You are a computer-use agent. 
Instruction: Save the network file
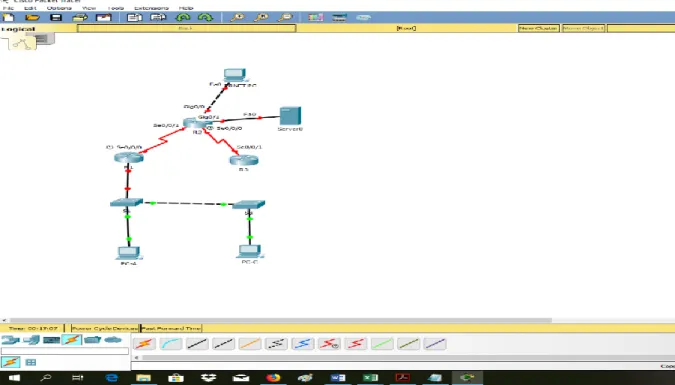pos(56,18)
